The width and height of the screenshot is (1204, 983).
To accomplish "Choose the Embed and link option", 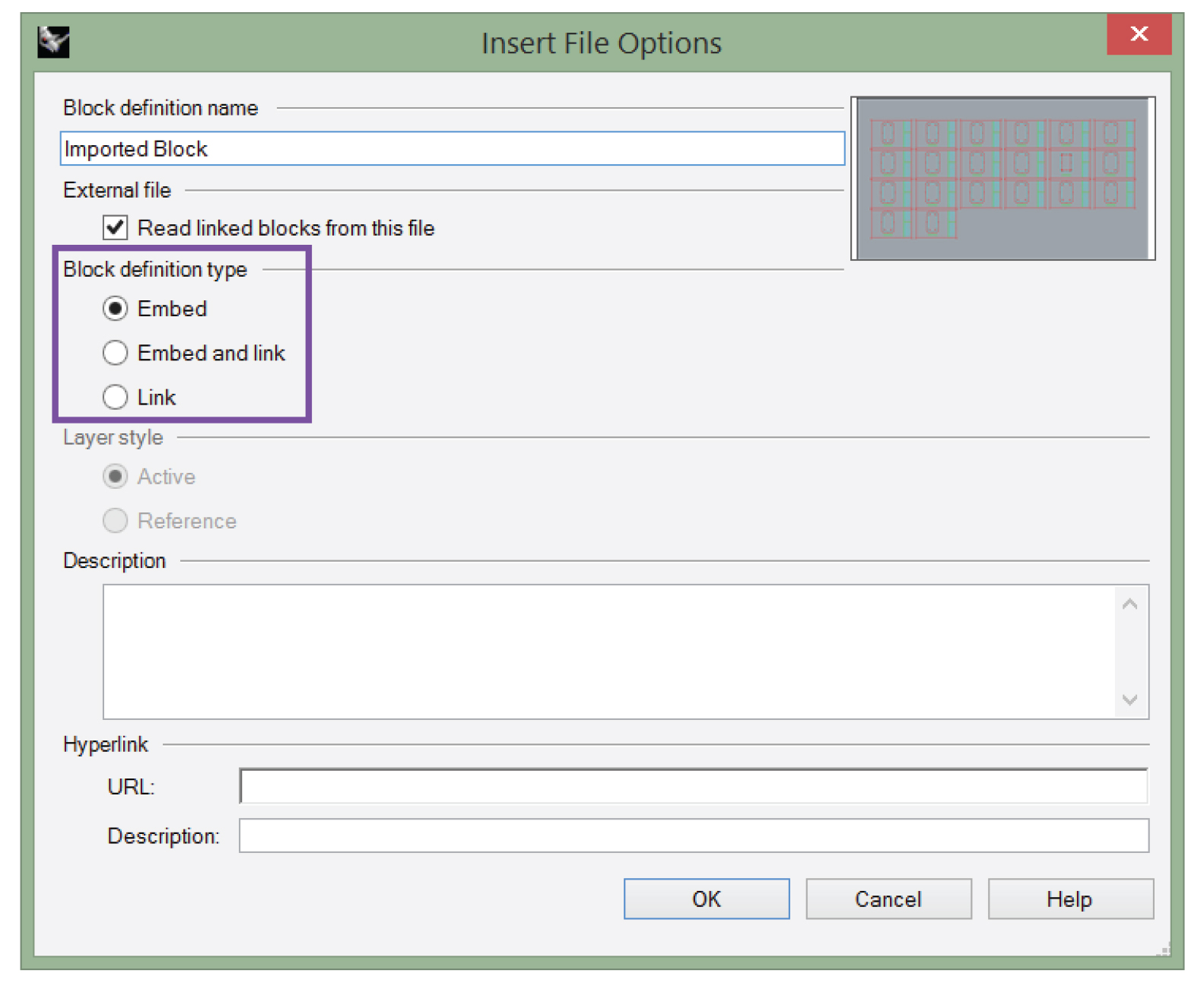I will pyautogui.click(x=116, y=353).
